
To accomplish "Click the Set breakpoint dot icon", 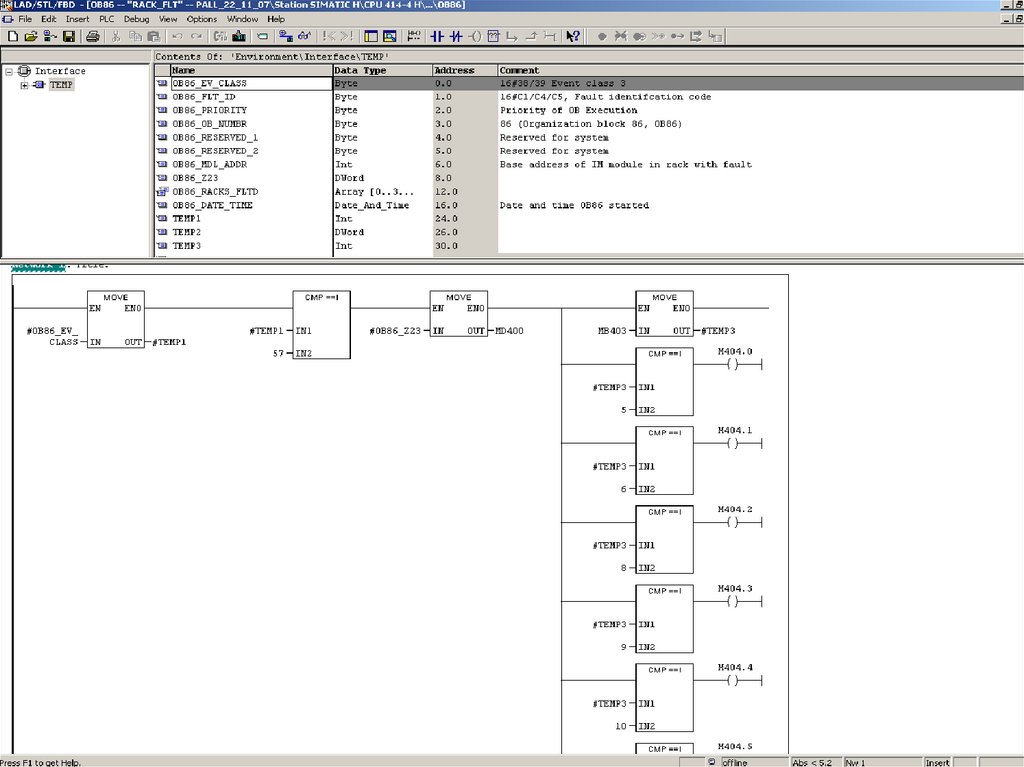I will click(x=602, y=37).
